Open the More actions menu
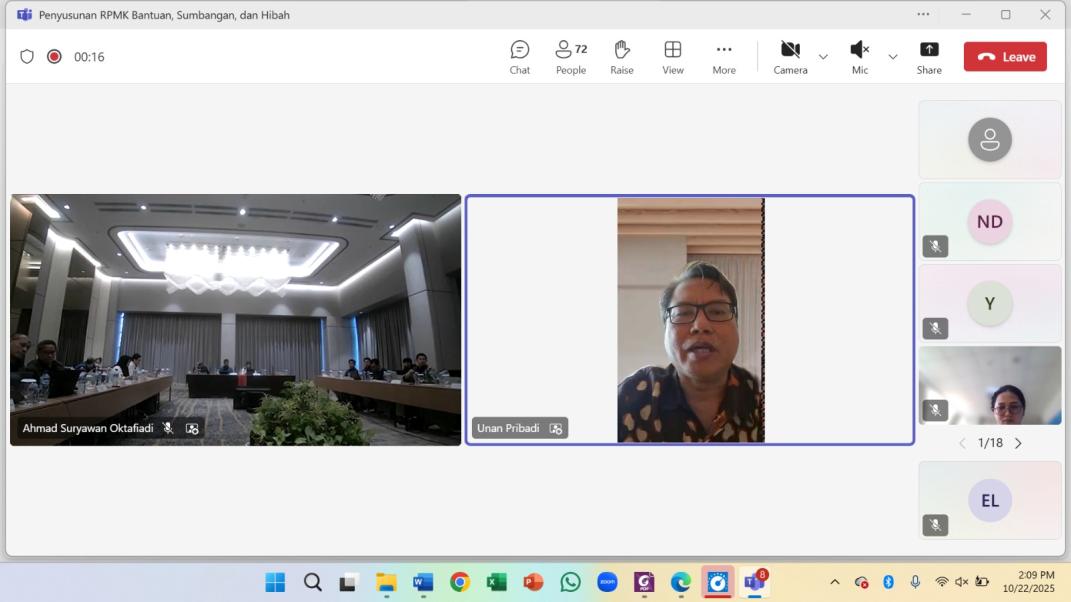 pos(724,57)
